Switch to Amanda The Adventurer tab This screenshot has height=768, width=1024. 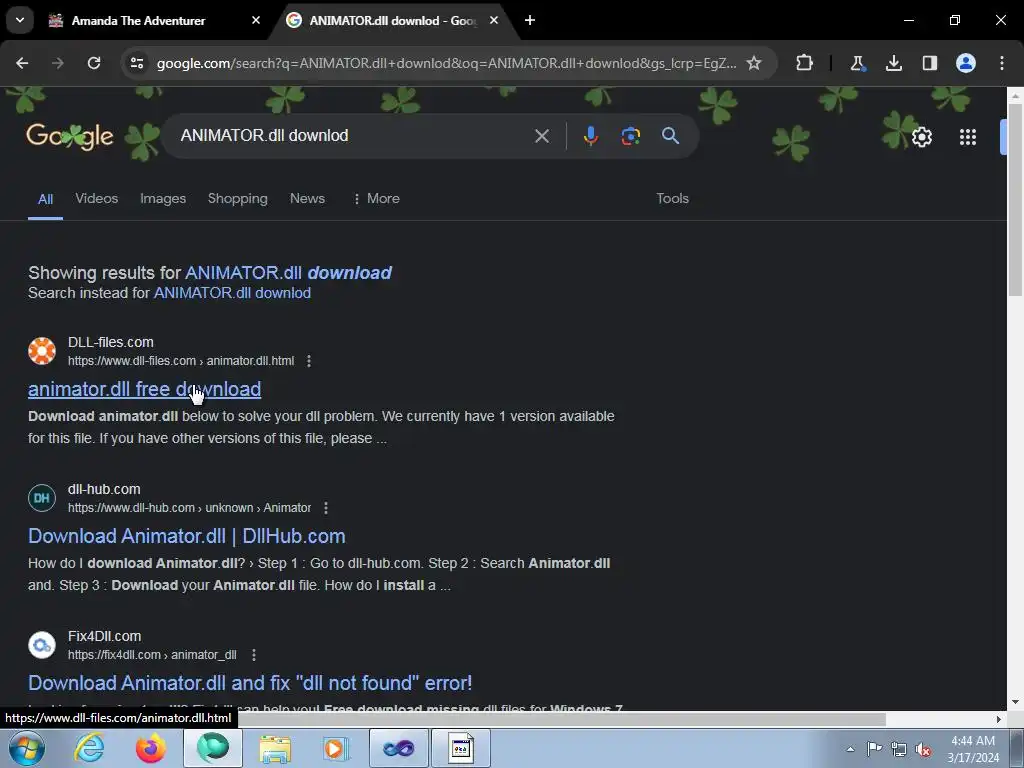[138, 21]
